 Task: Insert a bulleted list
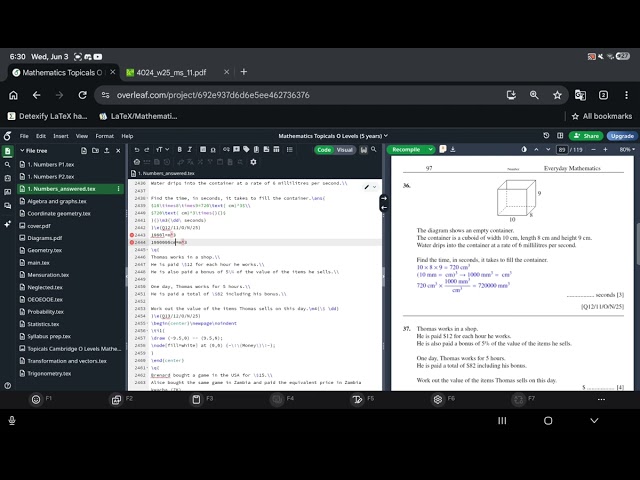point(289,149)
